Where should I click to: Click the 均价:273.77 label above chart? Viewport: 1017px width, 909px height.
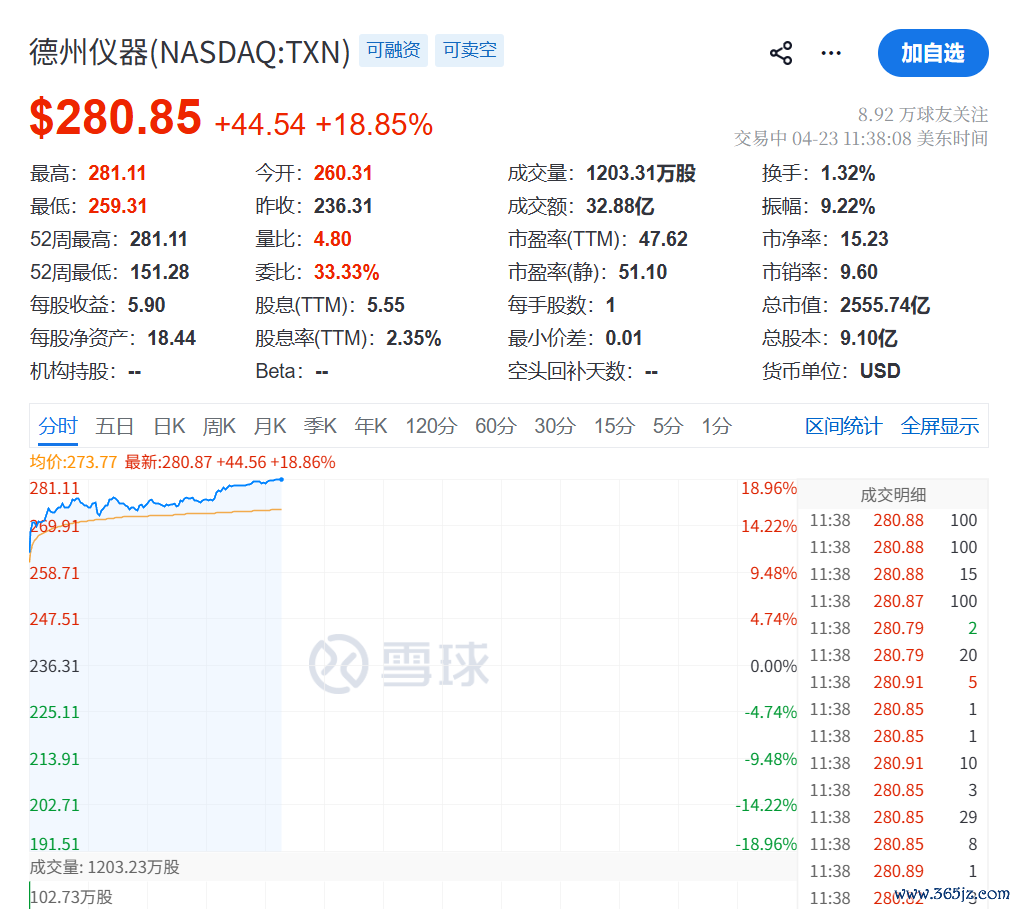pos(73,462)
